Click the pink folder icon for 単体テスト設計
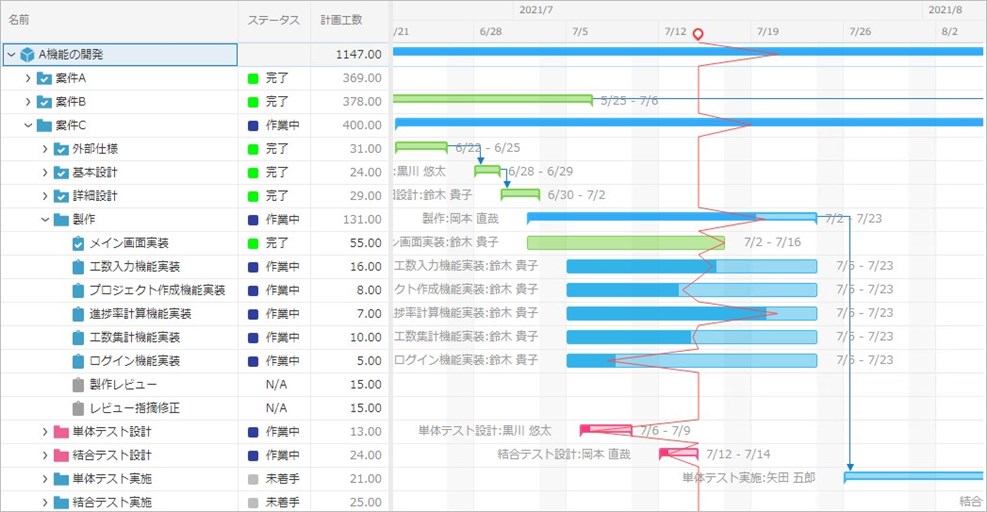The width and height of the screenshot is (987, 512). pyautogui.click(x=60, y=432)
